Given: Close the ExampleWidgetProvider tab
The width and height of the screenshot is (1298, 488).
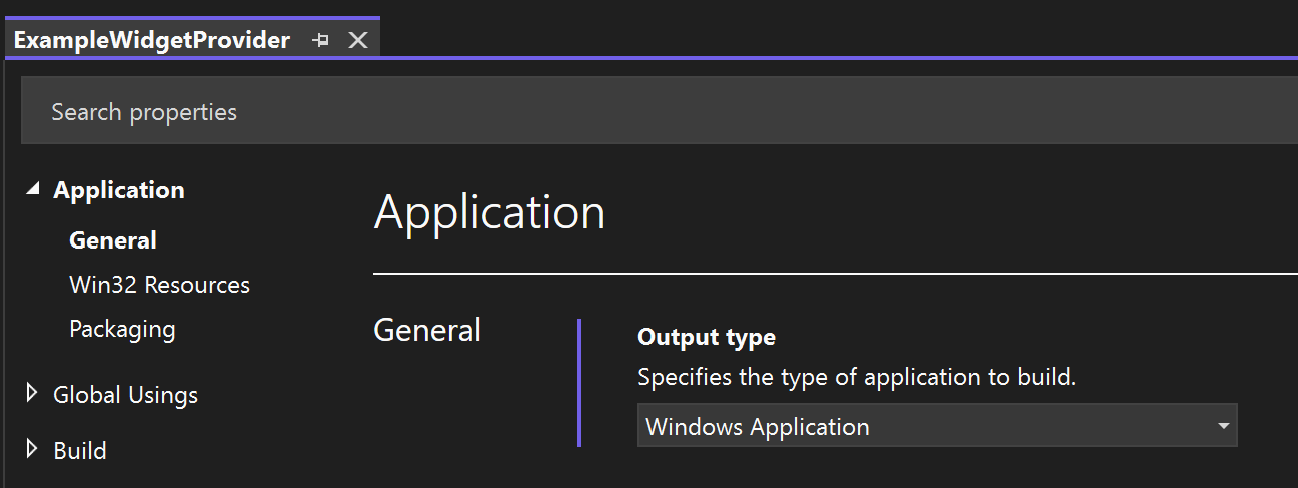Looking at the screenshot, I should [357, 41].
